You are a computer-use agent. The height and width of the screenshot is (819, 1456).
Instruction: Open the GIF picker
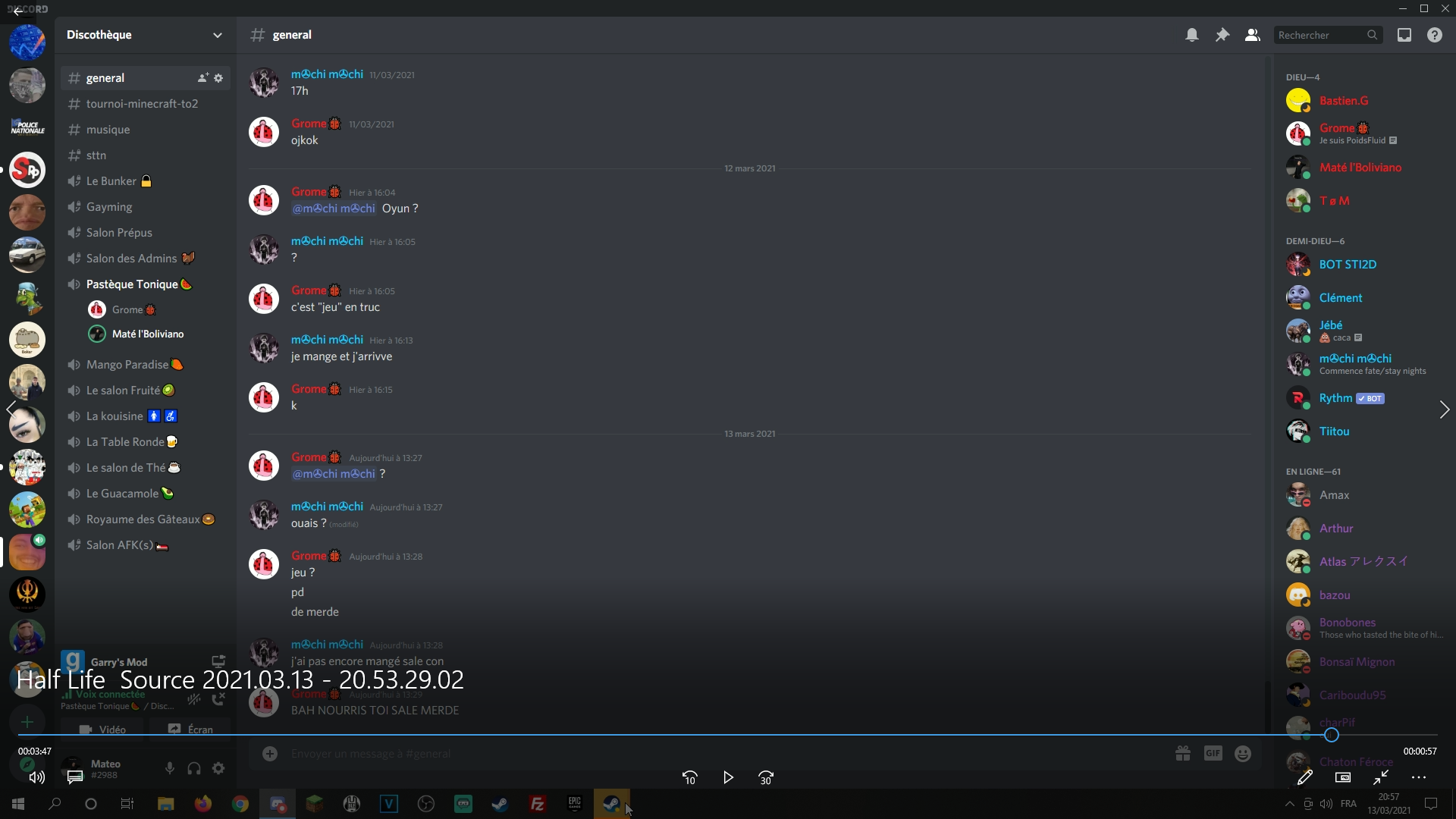tap(1213, 753)
